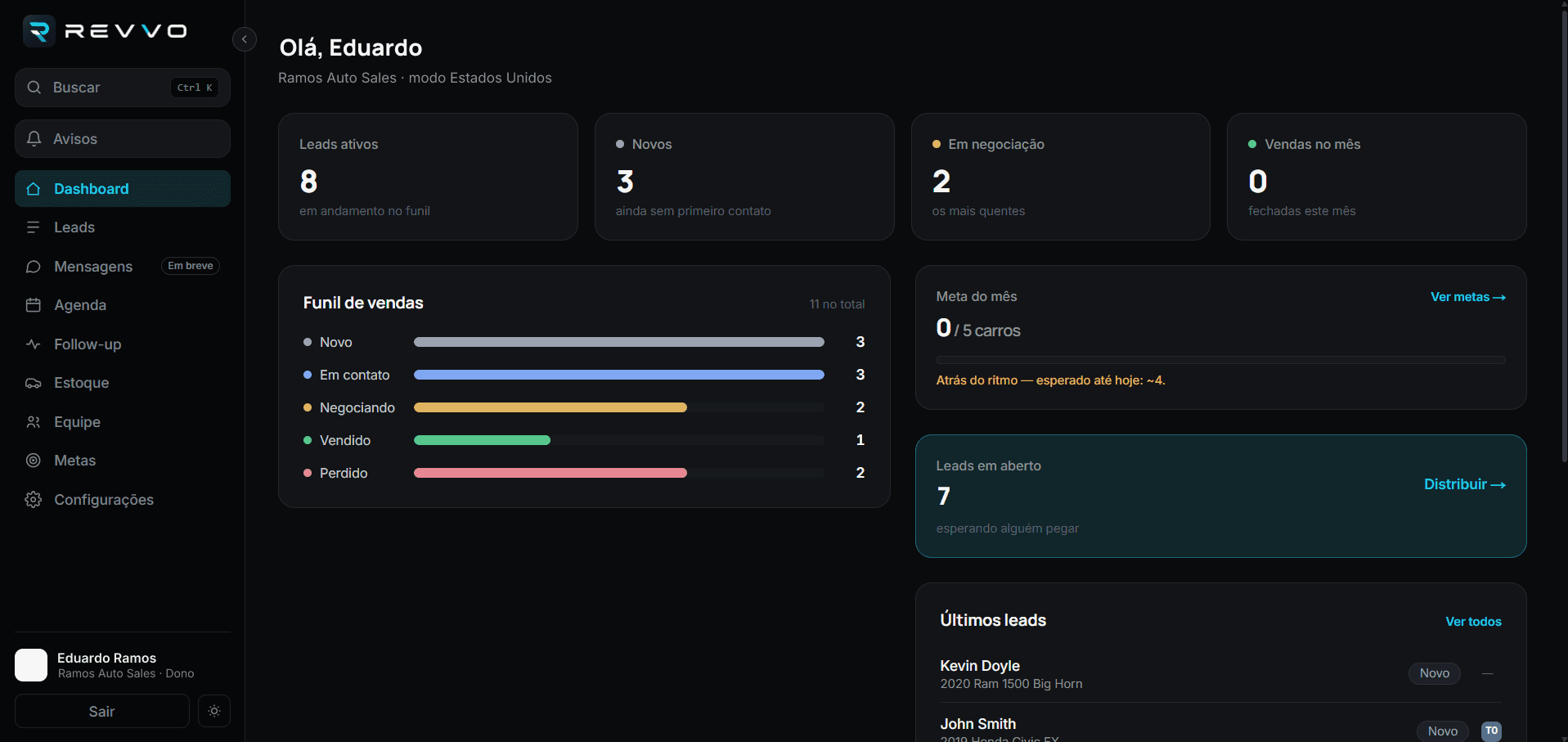
Task: Click Eduardo Ramos profile avatar
Action: pyautogui.click(x=31, y=665)
